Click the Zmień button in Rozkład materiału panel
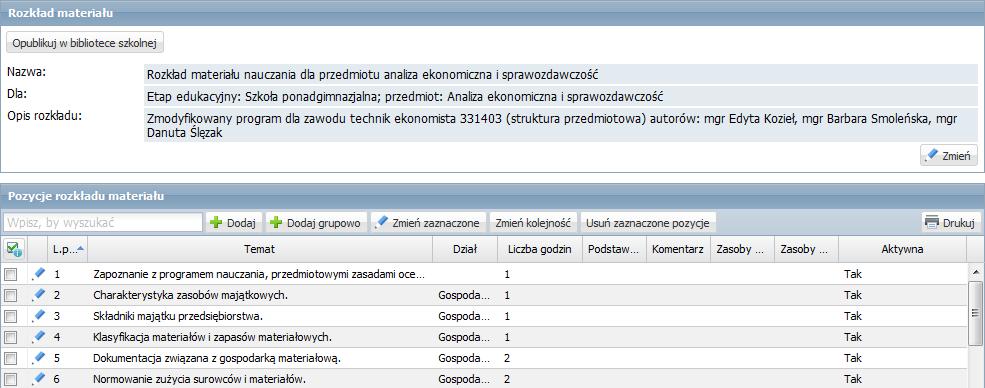The image size is (985, 388). [949, 155]
